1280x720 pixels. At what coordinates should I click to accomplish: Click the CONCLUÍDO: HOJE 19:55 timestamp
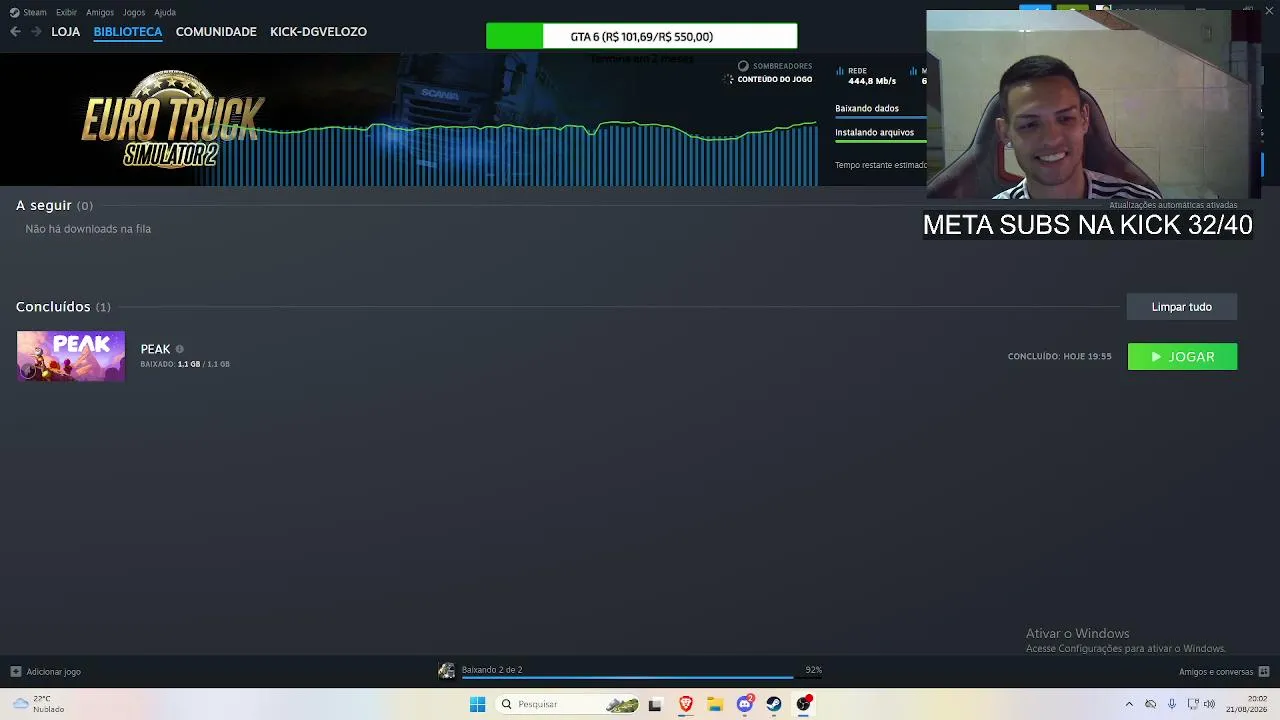(1060, 356)
